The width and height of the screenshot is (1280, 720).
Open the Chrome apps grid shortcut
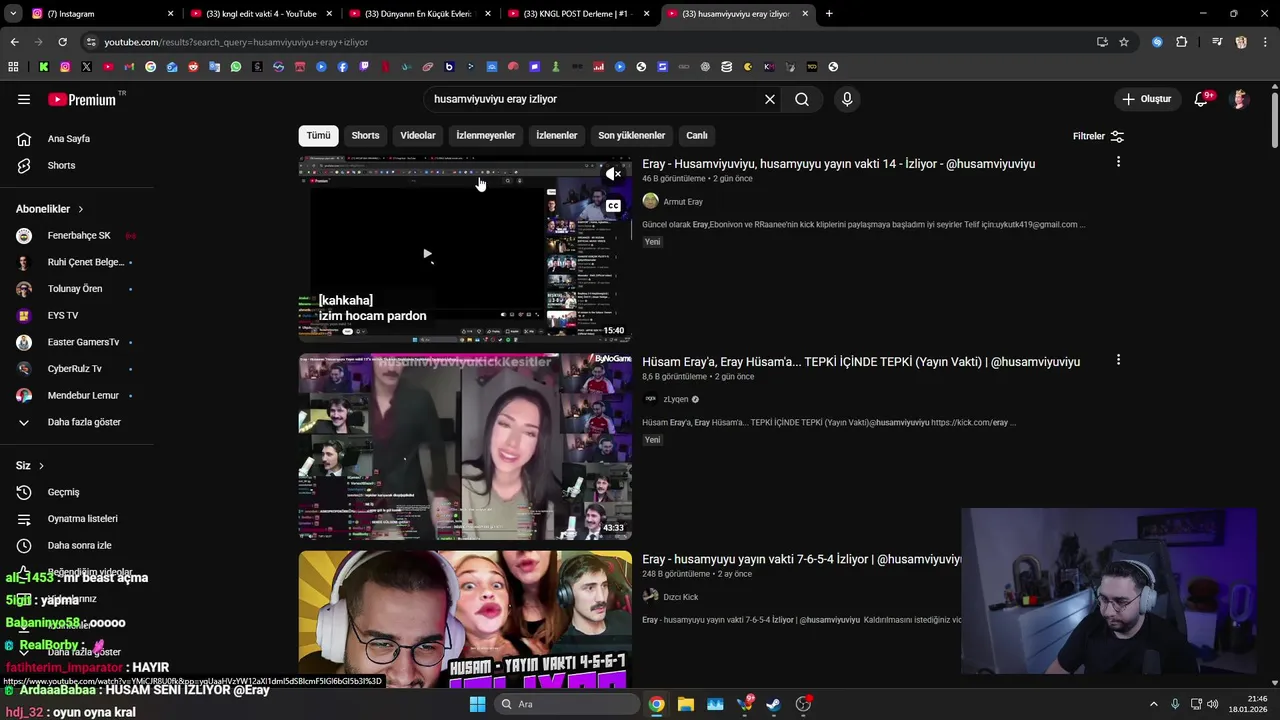click(x=13, y=67)
